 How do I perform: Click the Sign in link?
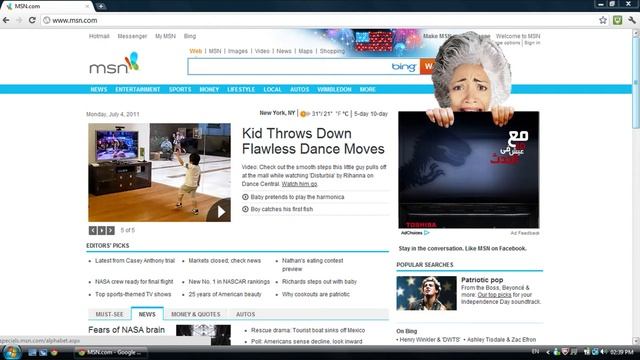pyautogui.click(x=532, y=42)
